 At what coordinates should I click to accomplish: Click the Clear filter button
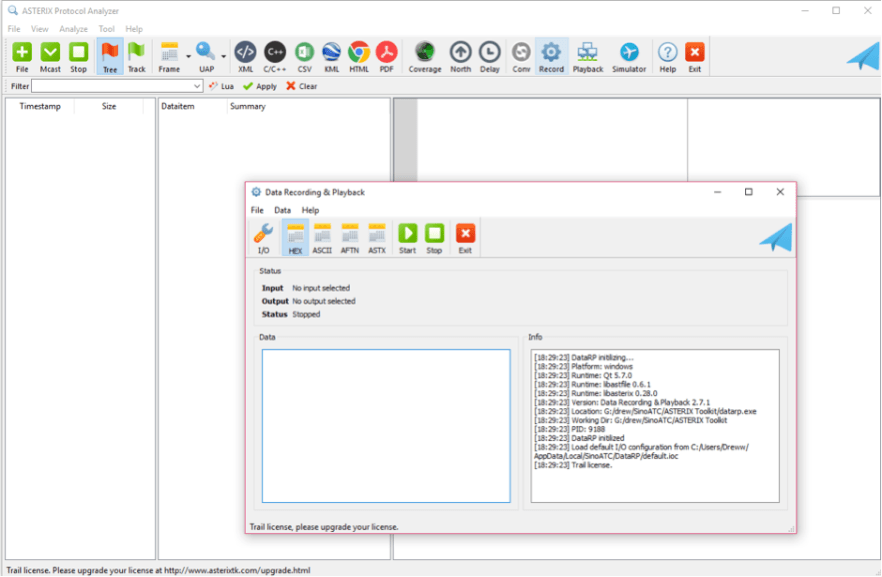pyautogui.click(x=301, y=86)
